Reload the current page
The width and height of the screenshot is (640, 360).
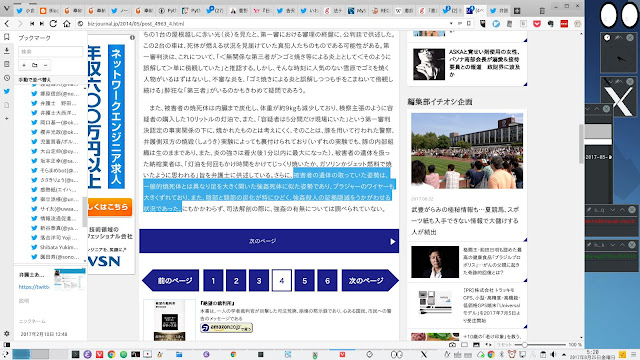[x=53, y=24]
